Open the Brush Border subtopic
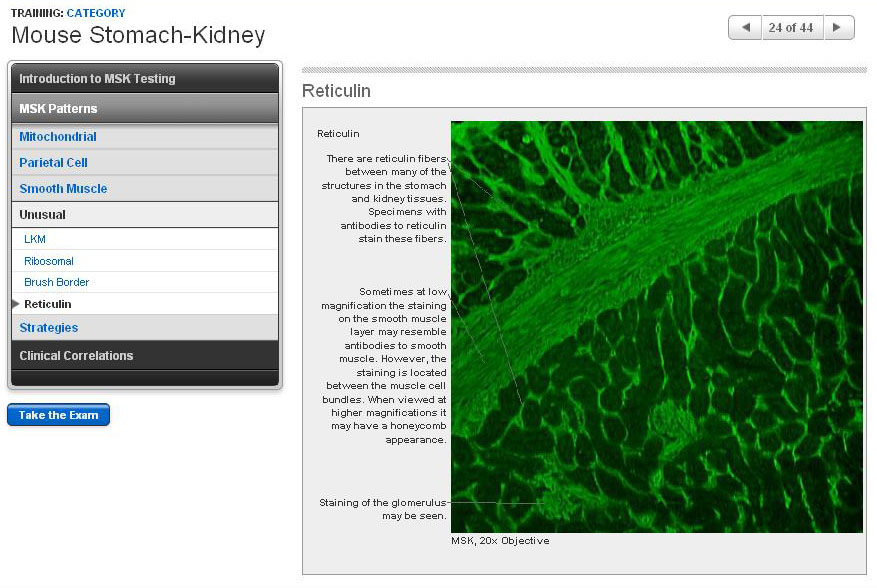Screen dimensions: 877x588 [x=55, y=282]
